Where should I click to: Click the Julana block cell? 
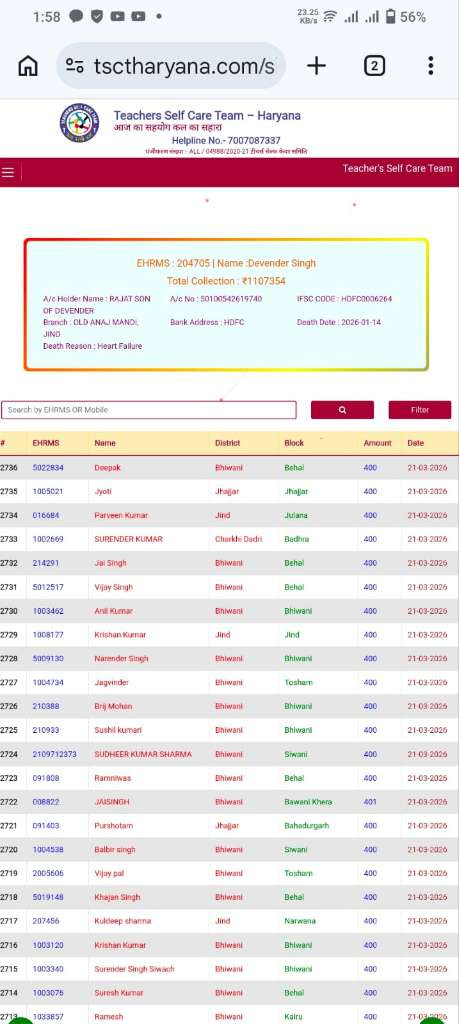tap(296, 515)
